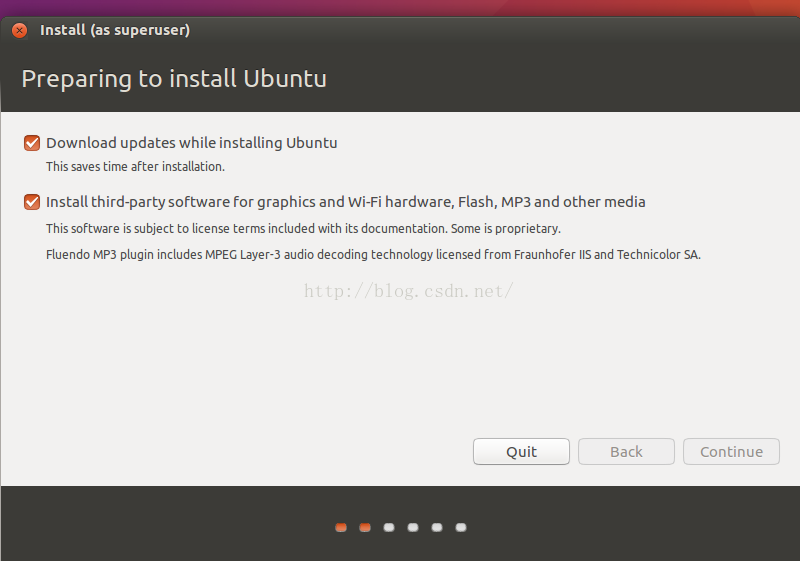The image size is (800, 561).
Task: Toggle Install third-party software checkbox
Action: pos(32,202)
